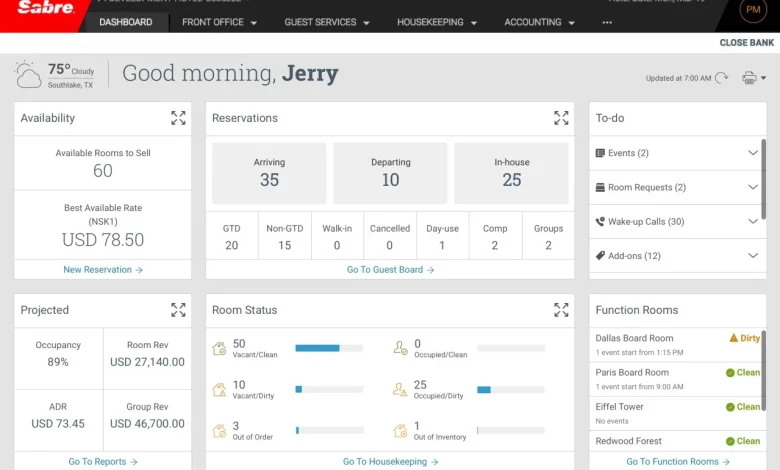Click the To-do panel scrollbar
780x470 pixels.
pos(764,179)
